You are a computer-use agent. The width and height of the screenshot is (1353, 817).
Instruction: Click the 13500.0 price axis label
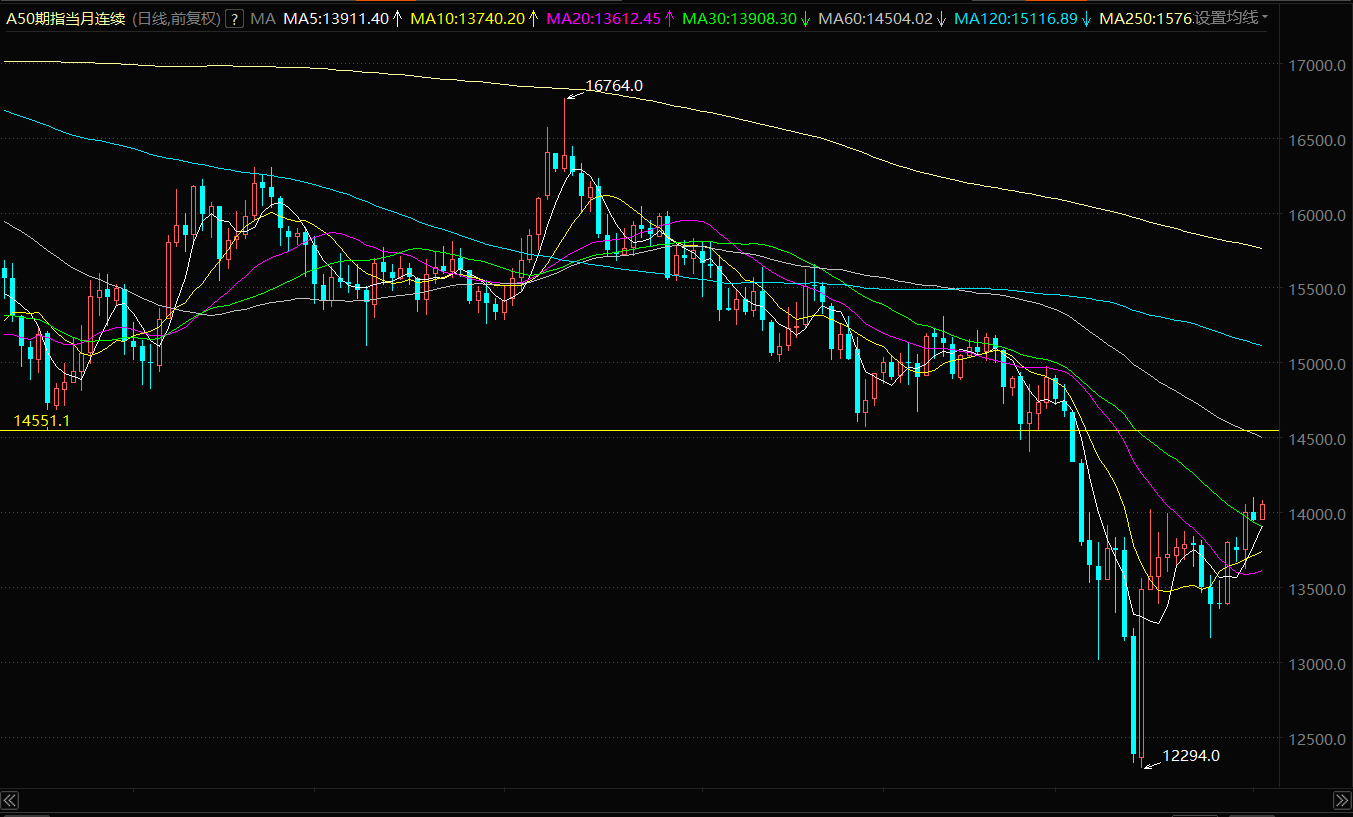(1315, 589)
